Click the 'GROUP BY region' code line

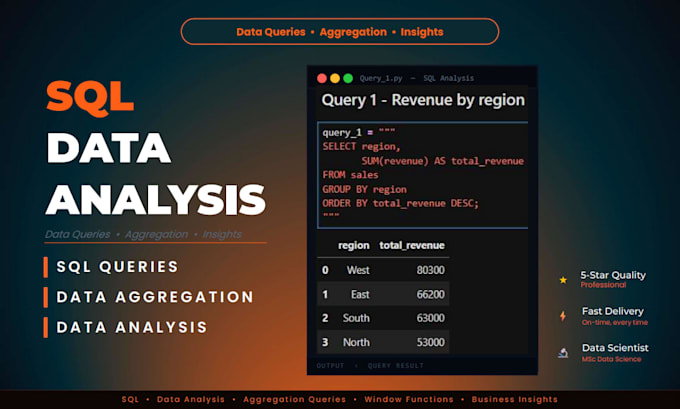(364, 190)
